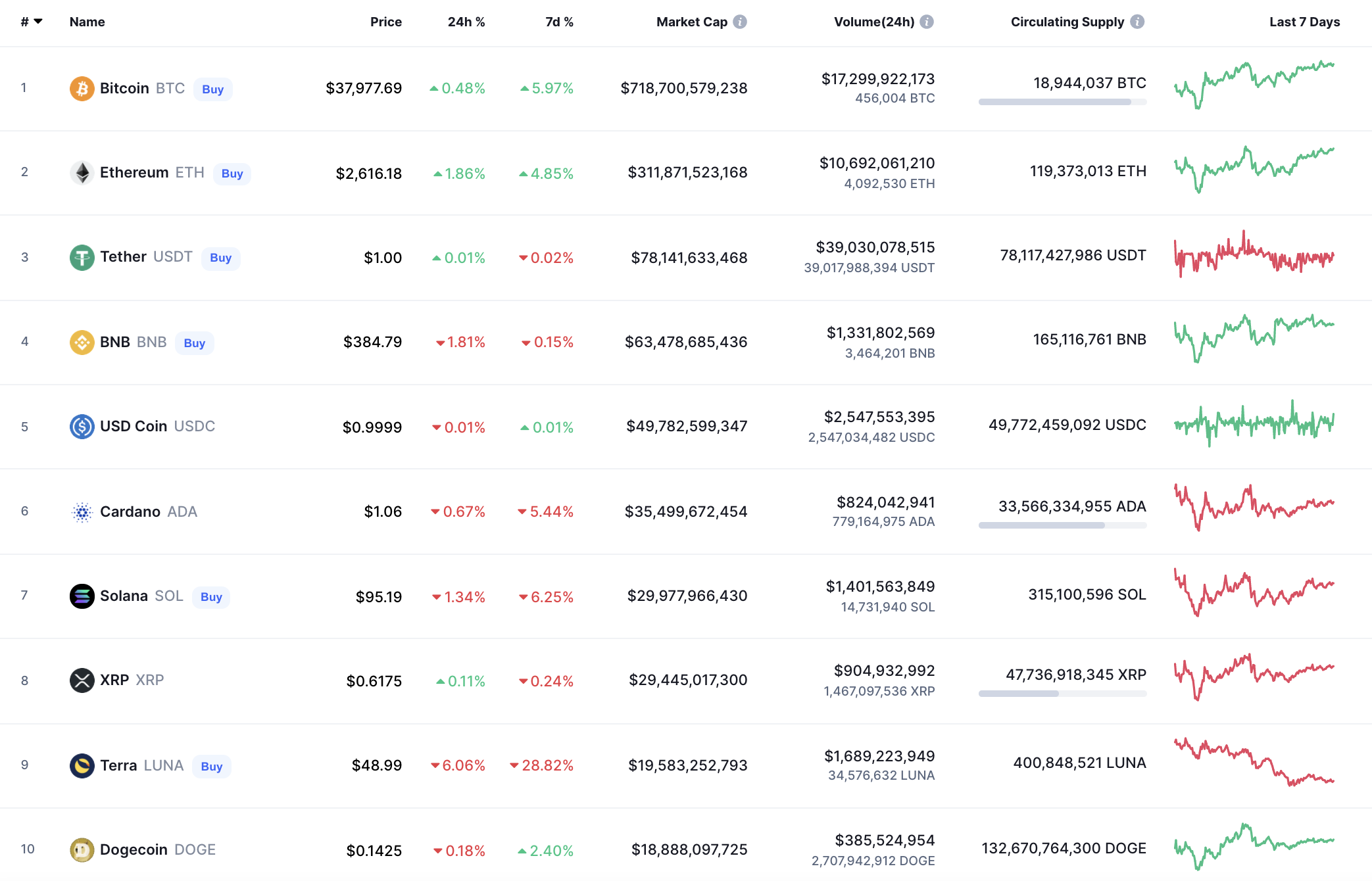
Task: Click the Solana logo icon
Action: click(x=82, y=596)
